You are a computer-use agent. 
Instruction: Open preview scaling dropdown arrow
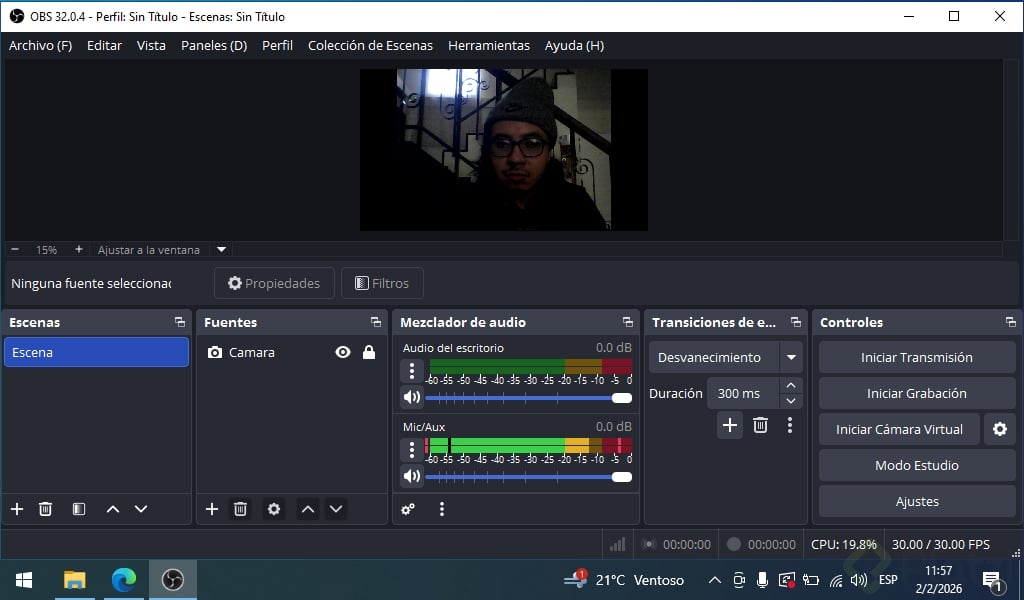(x=221, y=249)
